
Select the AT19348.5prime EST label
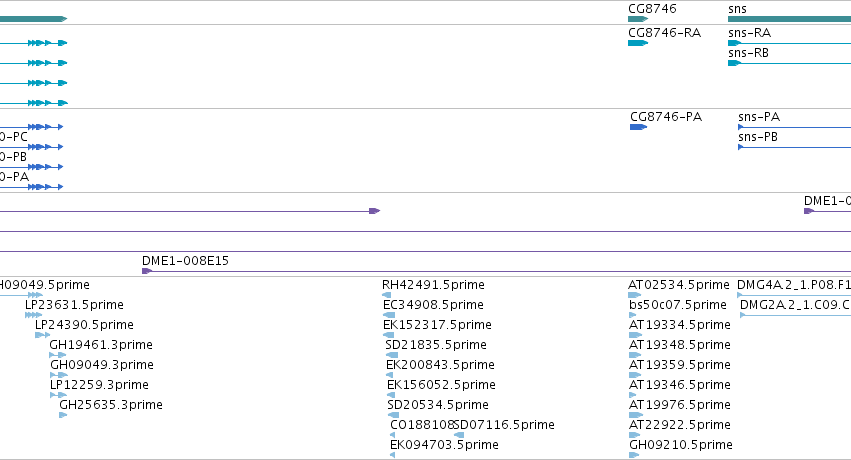pyautogui.click(x=680, y=345)
